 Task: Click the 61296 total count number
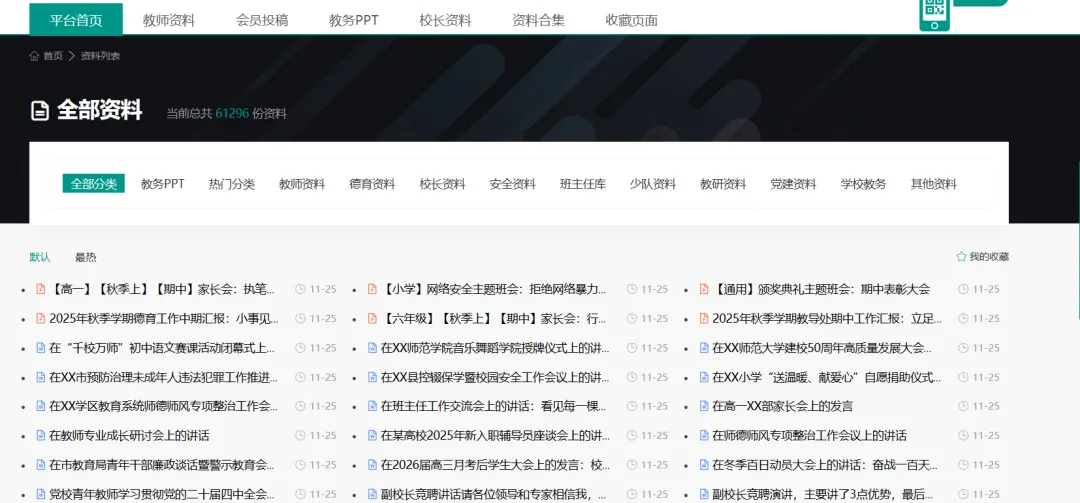[232, 114]
